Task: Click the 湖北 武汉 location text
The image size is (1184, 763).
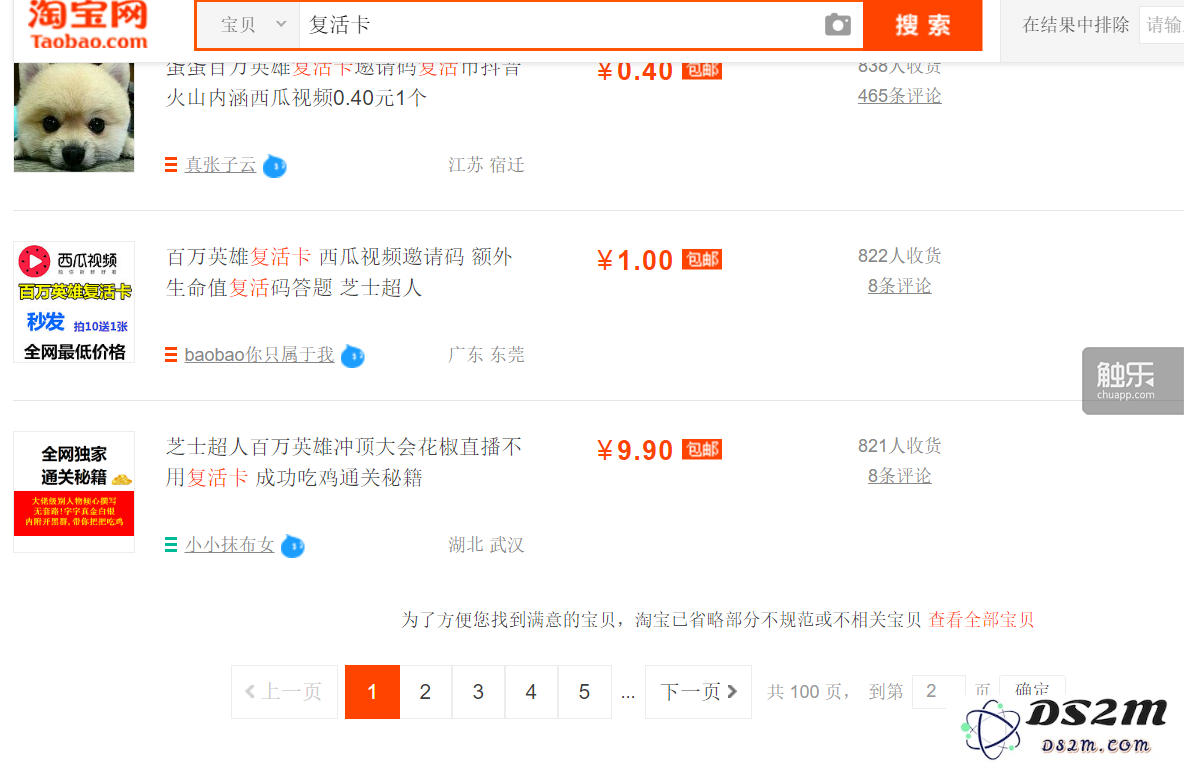Action: 486,545
